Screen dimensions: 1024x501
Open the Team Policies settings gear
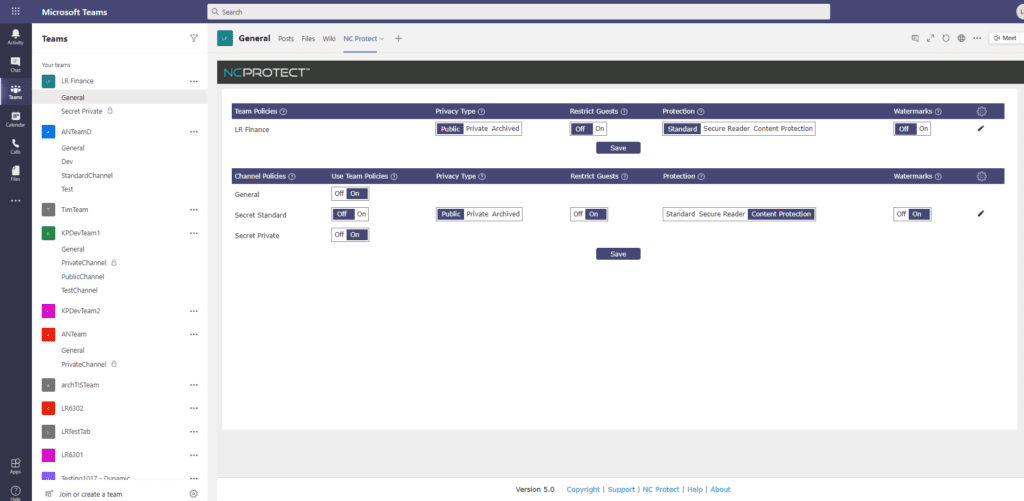981,112
